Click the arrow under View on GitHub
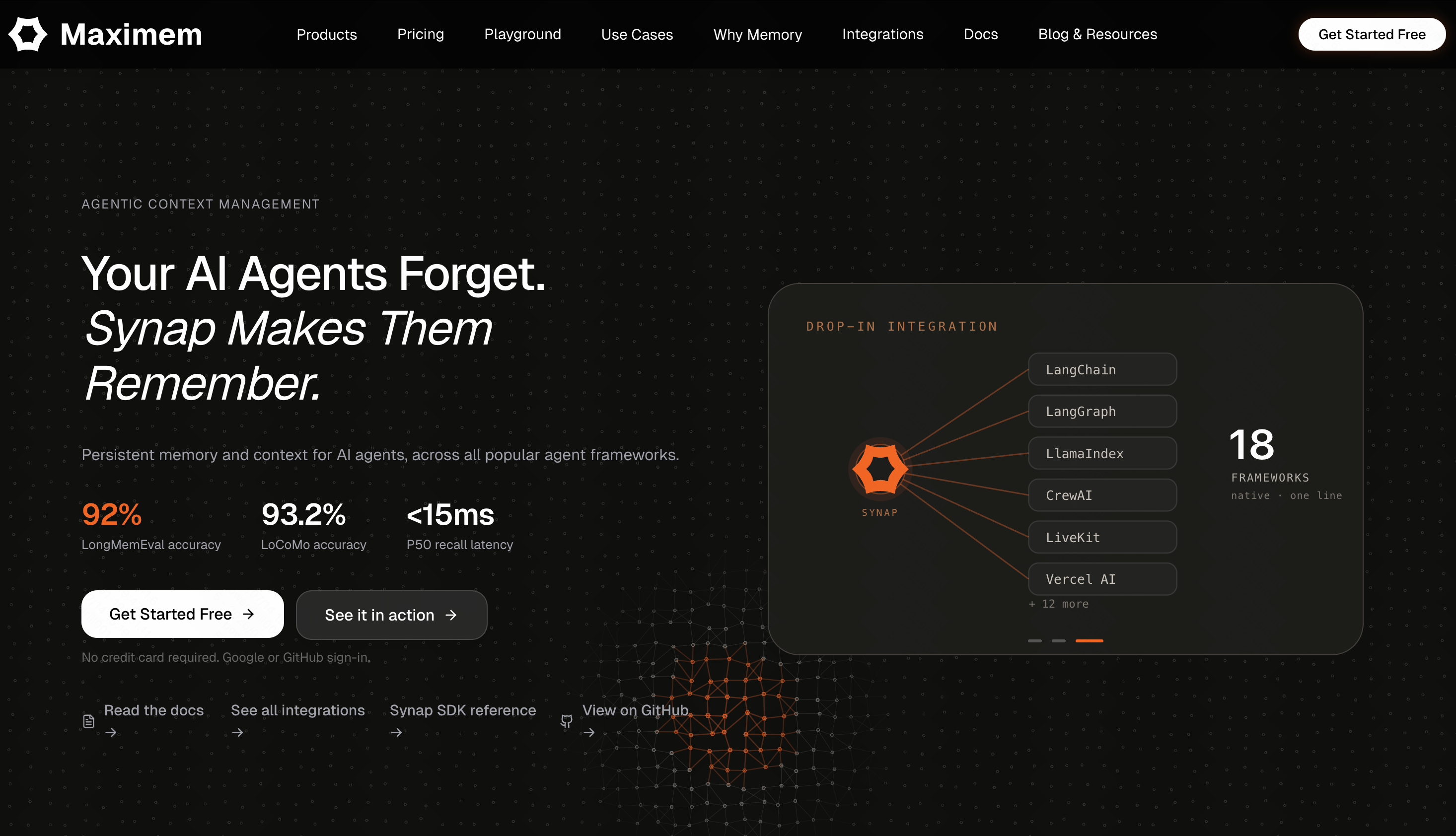 click(589, 732)
